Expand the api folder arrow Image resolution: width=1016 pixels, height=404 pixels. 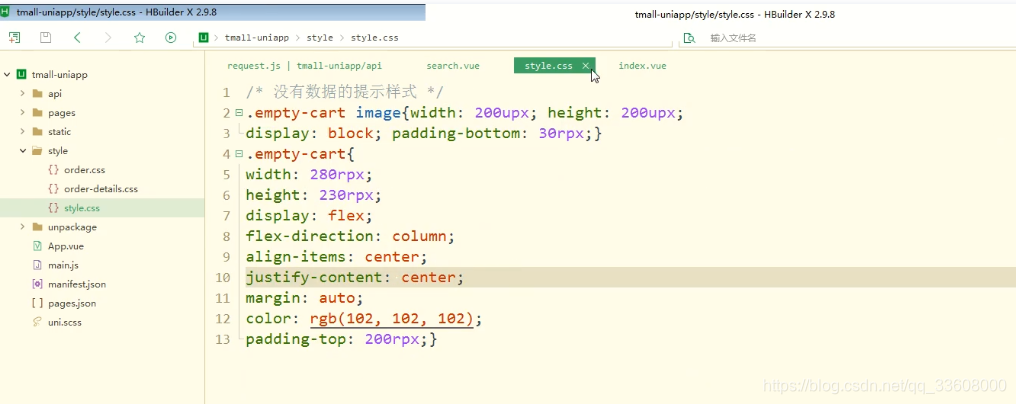tap(22, 93)
